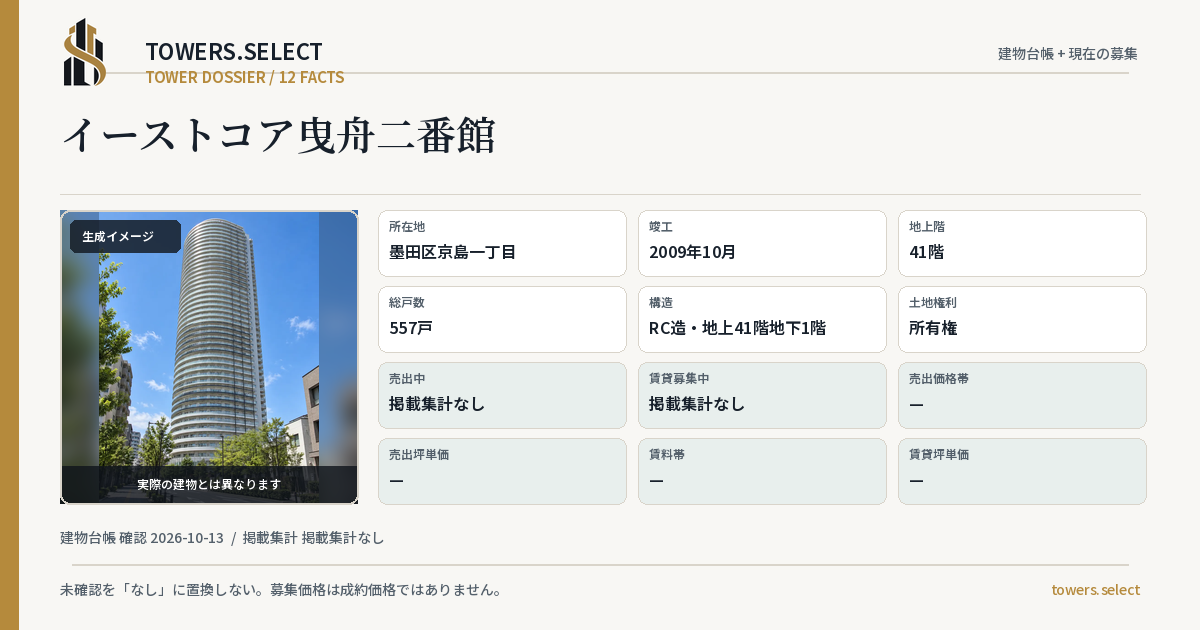Click the 売出価格帯 card
The image size is (1200, 630).
(1022, 395)
